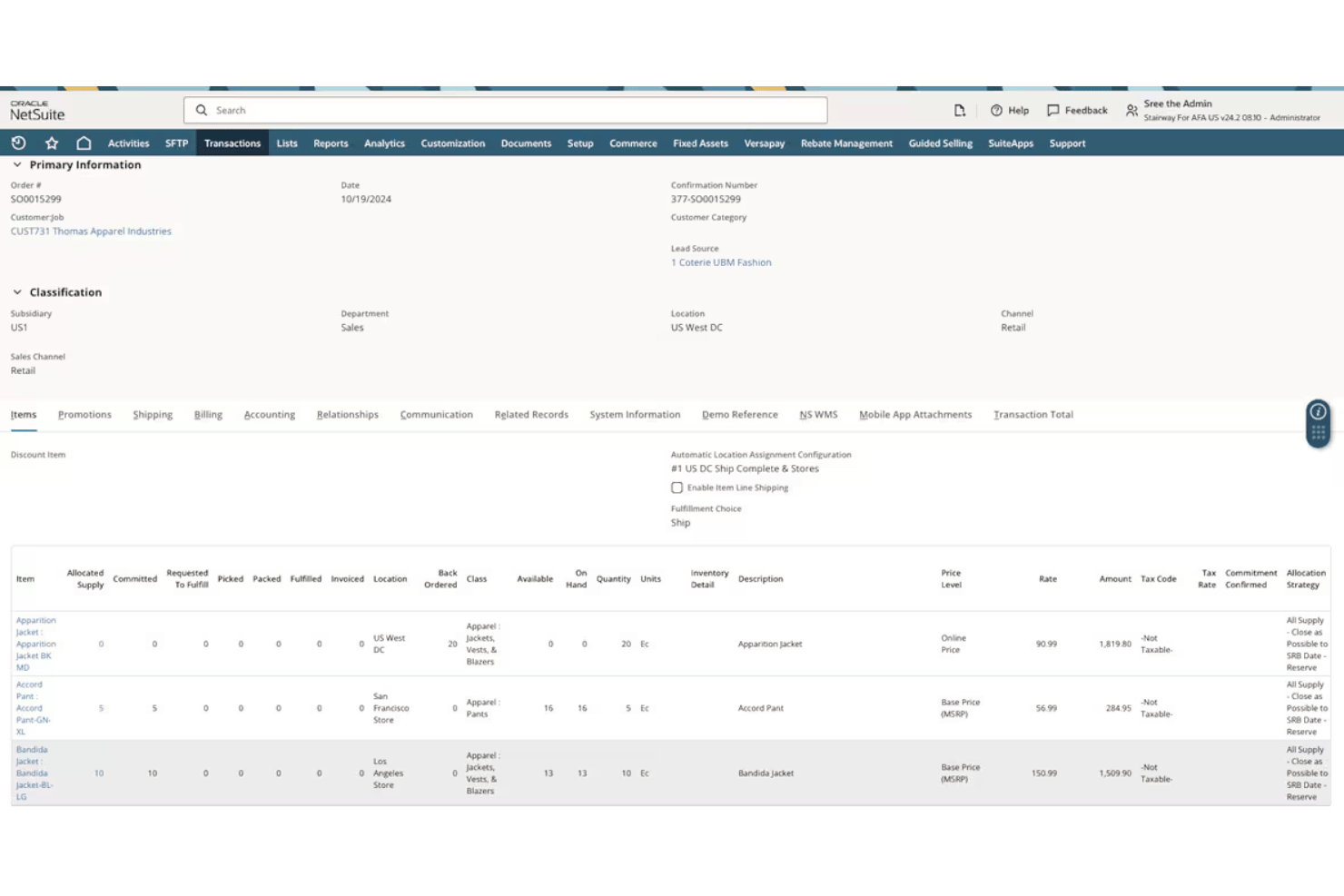1344x896 pixels.
Task: Click the user role profile icon
Action: pos(1132,110)
